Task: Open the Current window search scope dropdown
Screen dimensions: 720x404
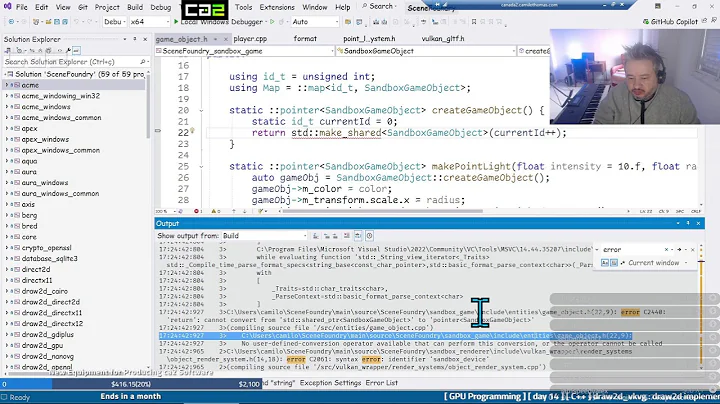Action: point(657,263)
